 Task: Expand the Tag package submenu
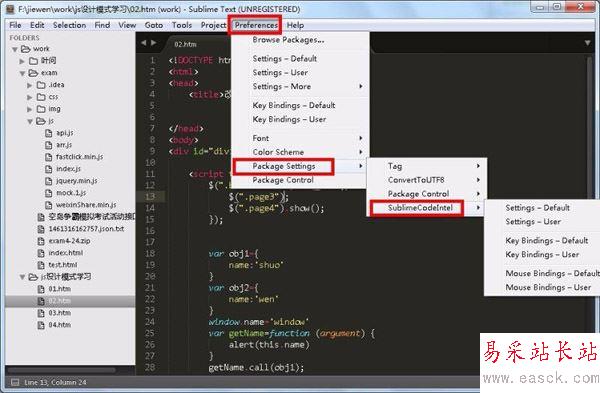(x=427, y=166)
